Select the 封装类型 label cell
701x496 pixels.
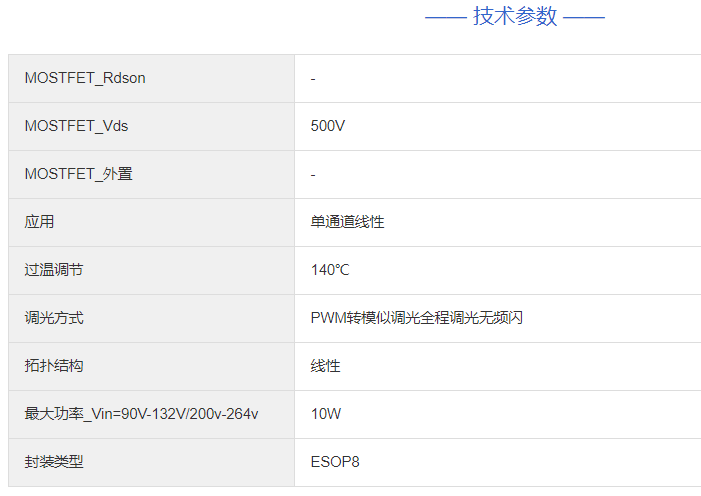tap(54, 462)
